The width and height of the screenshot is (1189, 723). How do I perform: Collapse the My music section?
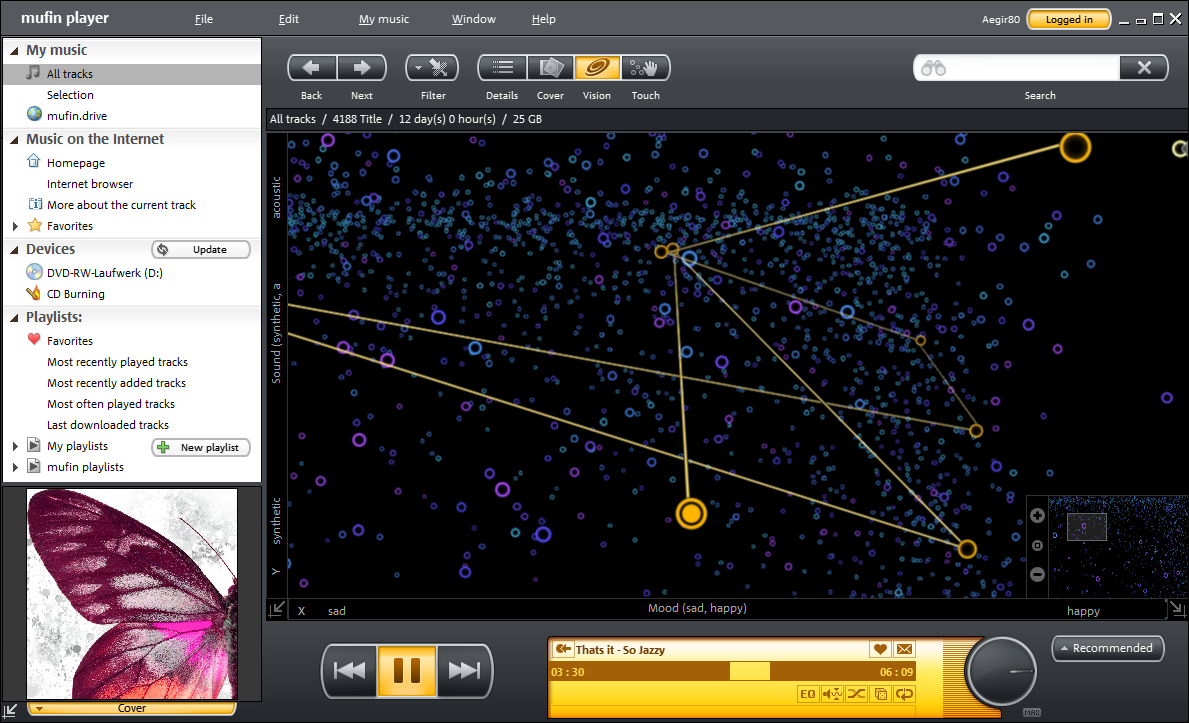(14, 51)
